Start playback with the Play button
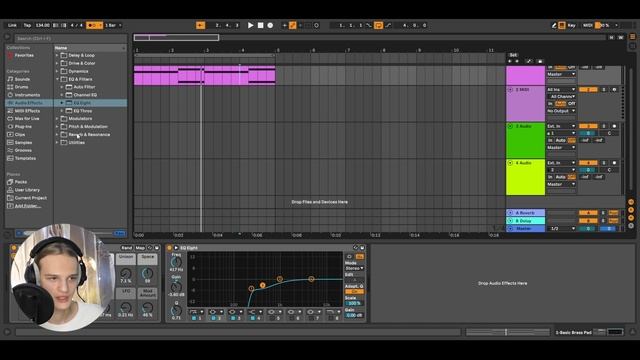 250,25
